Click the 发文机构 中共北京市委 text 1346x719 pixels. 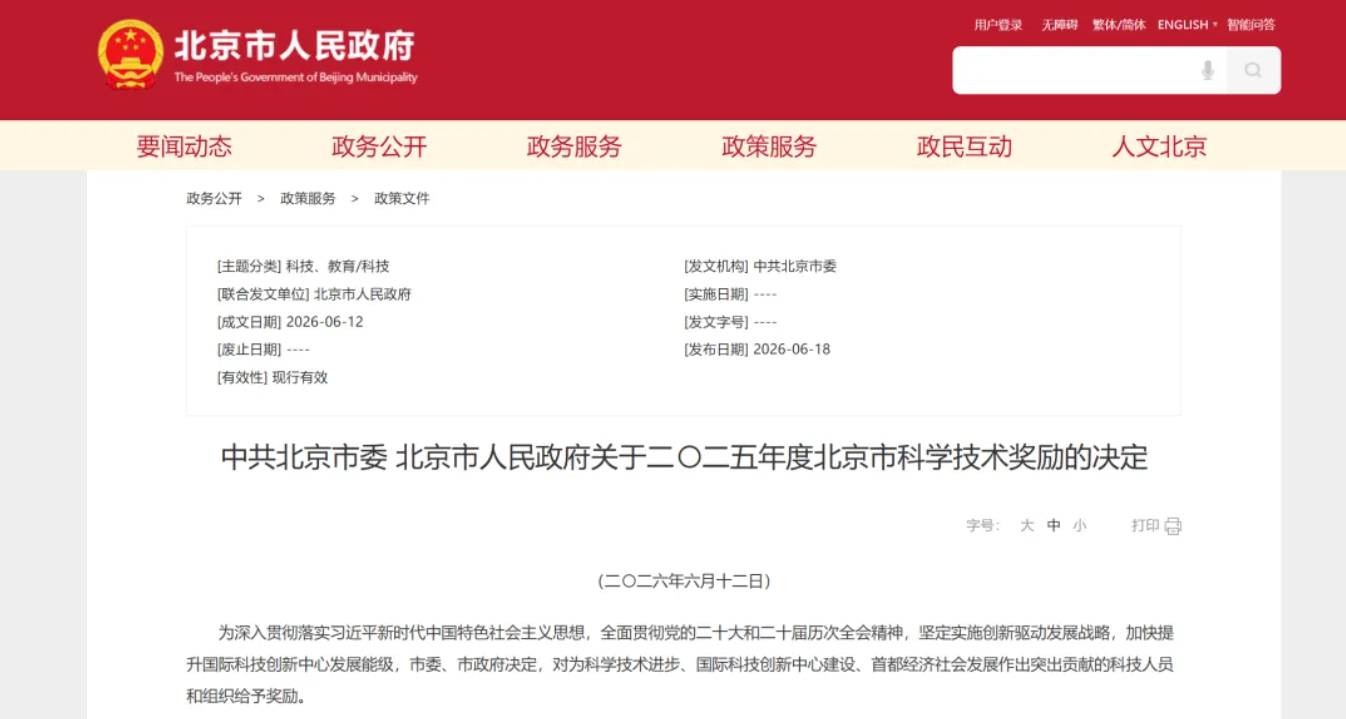[x=760, y=266]
